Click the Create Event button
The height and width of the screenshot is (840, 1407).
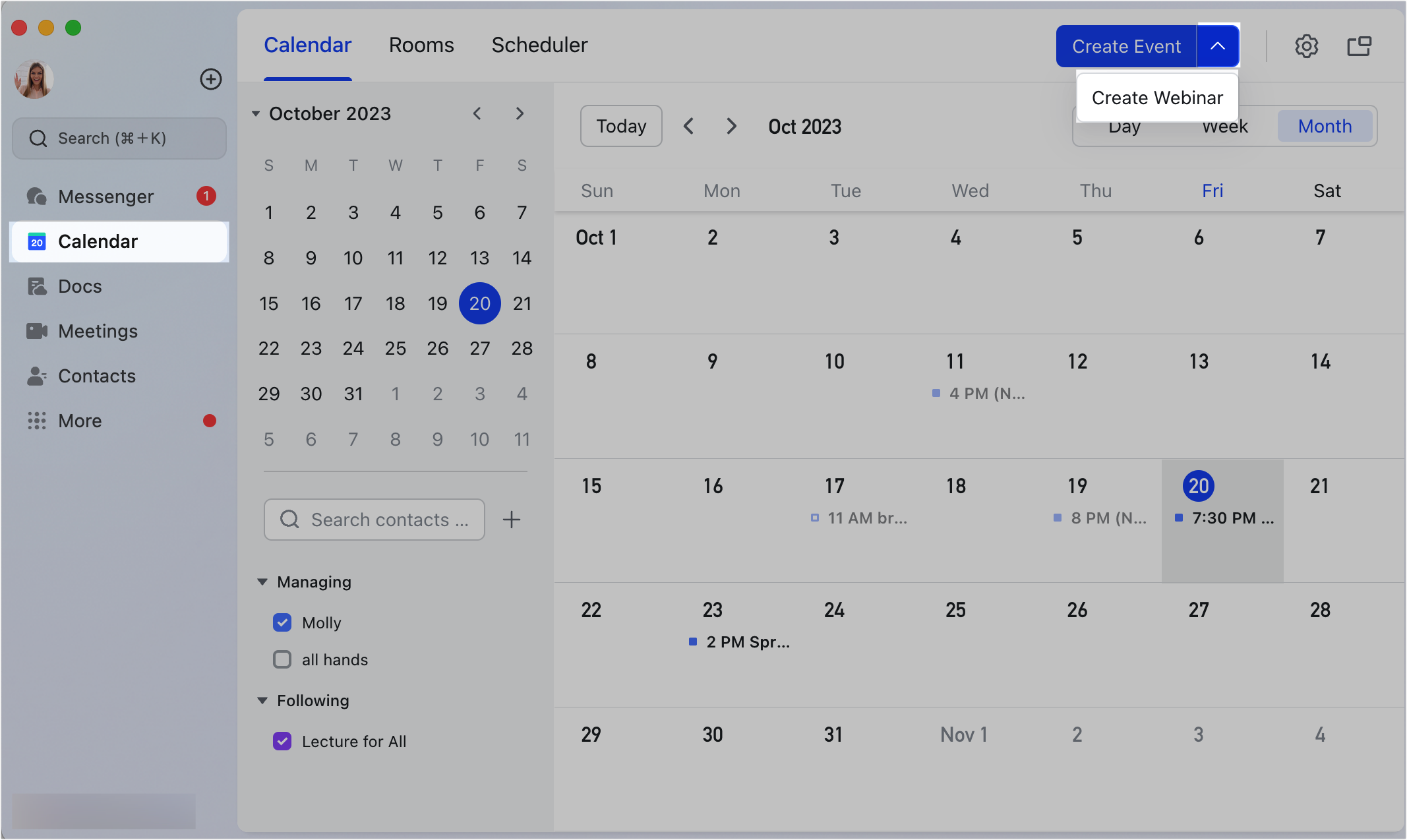point(1126,46)
